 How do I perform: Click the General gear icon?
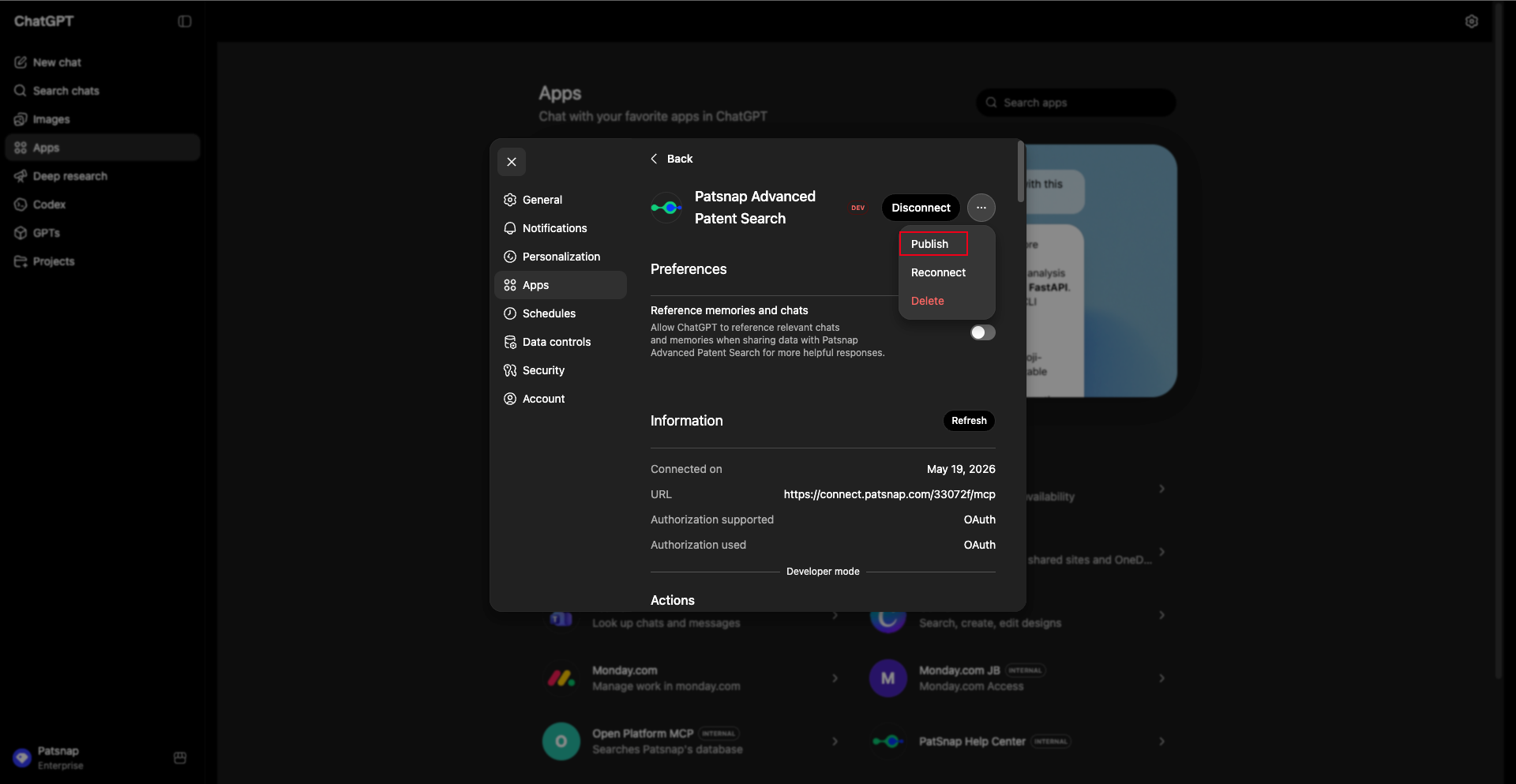(x=510, y=200)
